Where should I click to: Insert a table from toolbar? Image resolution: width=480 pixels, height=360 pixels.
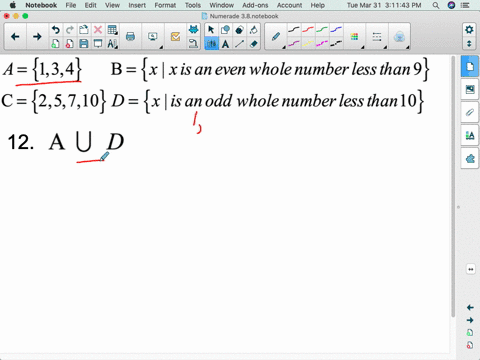pyautogui.click(x=112, y=30)
